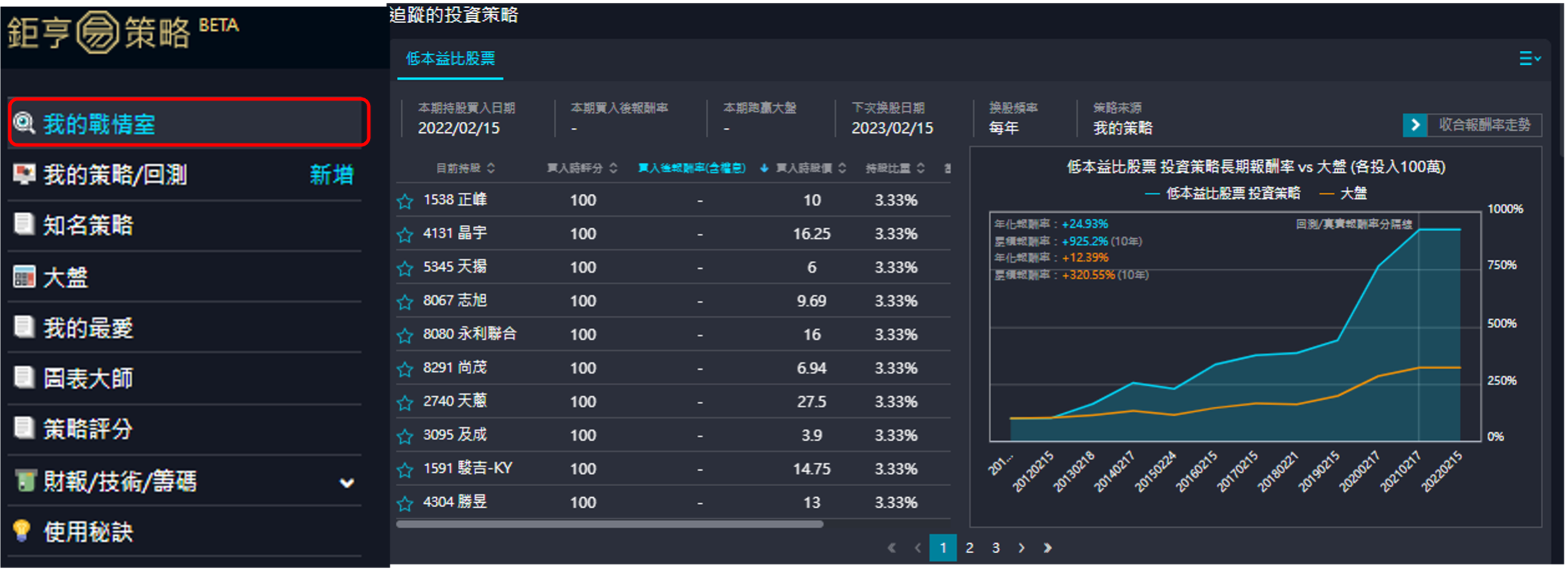Open 我的最愛 in the sidebar

tap(88, 327)
